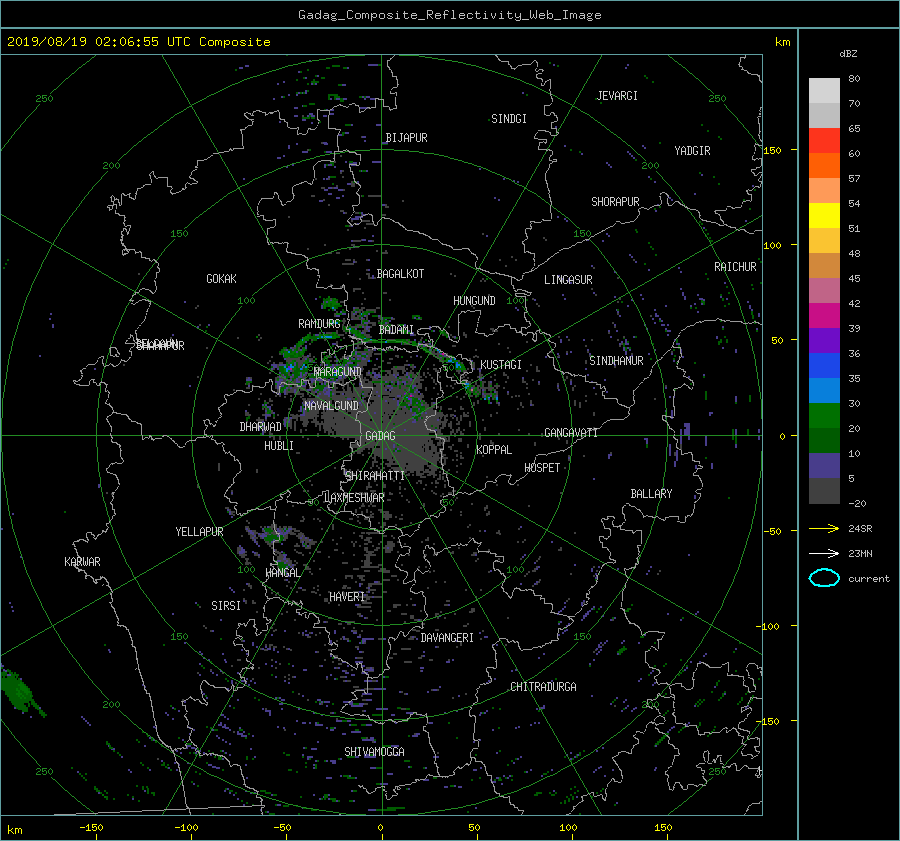Click the SHIVAMOGGA city label
Screen dimensions: 900x841
(x=374, y=751)
